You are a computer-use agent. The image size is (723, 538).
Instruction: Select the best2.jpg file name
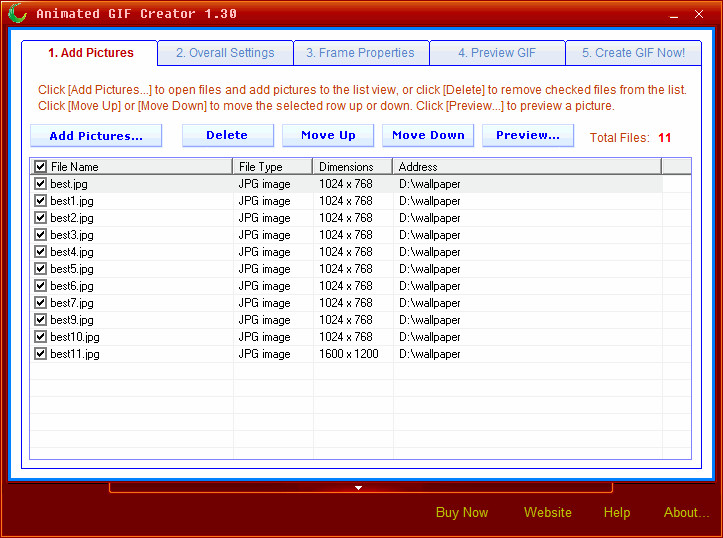click(72, 218)
